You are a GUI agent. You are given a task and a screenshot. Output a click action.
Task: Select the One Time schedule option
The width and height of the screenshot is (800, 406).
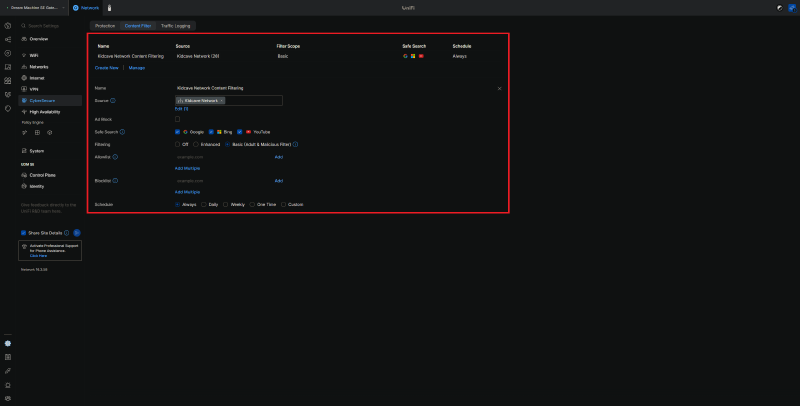252,205
